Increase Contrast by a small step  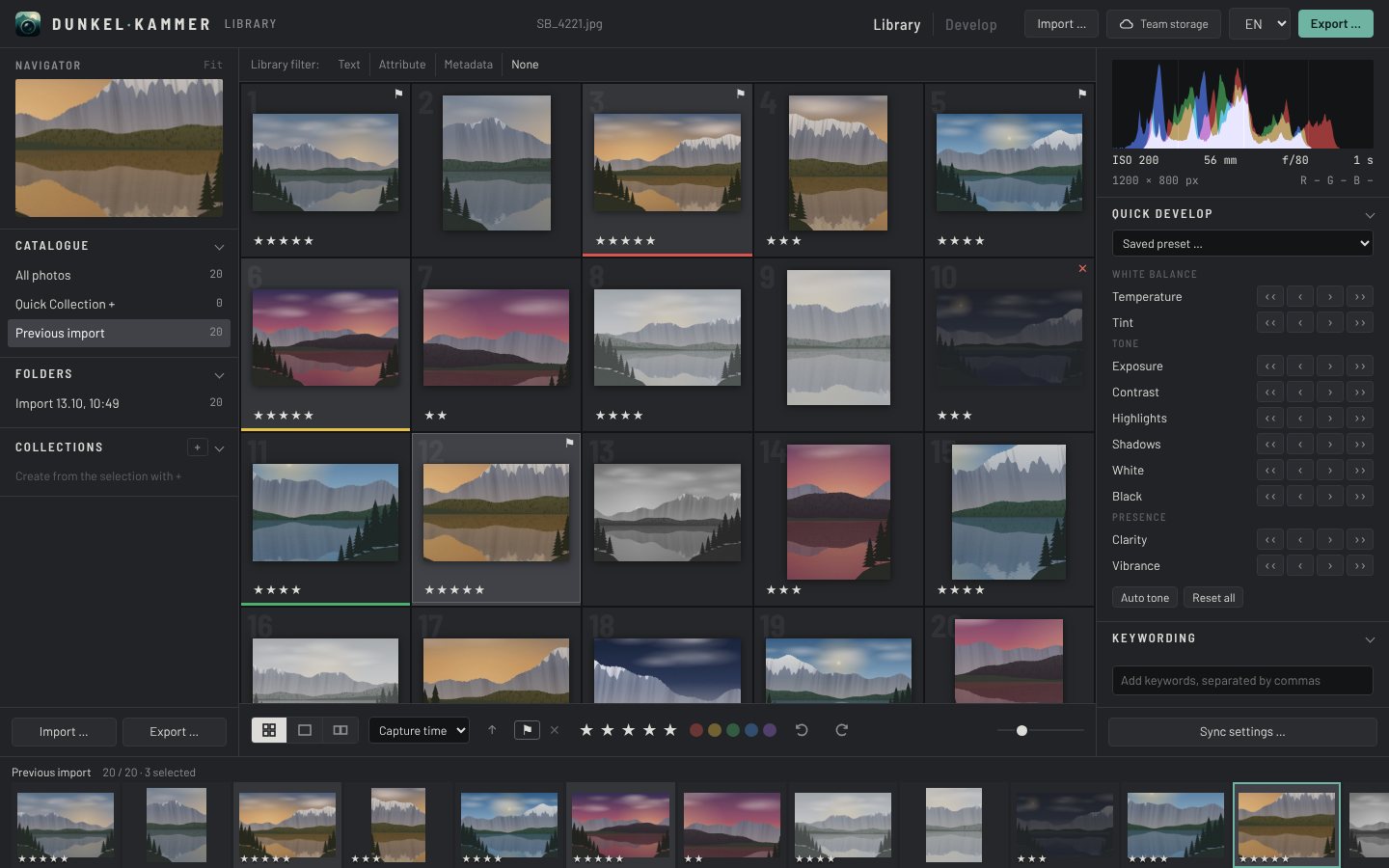(x=1330, y=393)
